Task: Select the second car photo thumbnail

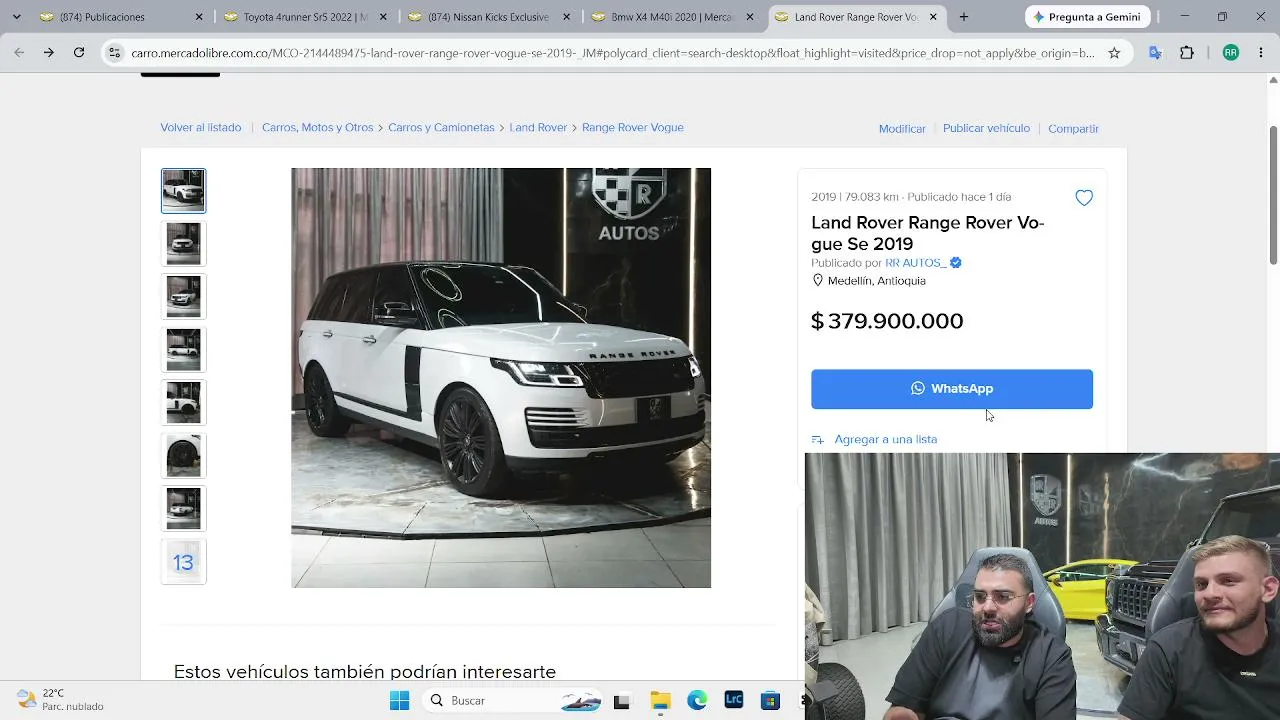Action: (x=183, y=244)
